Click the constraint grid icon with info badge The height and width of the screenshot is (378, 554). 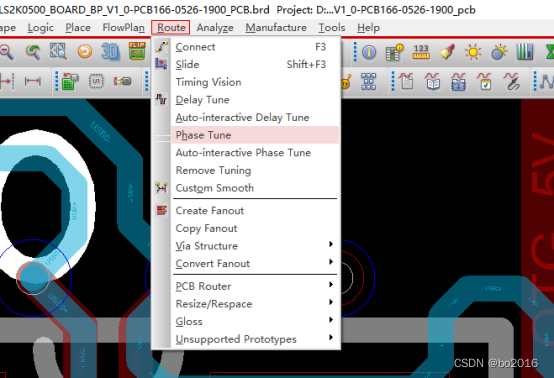pos(395,52)
